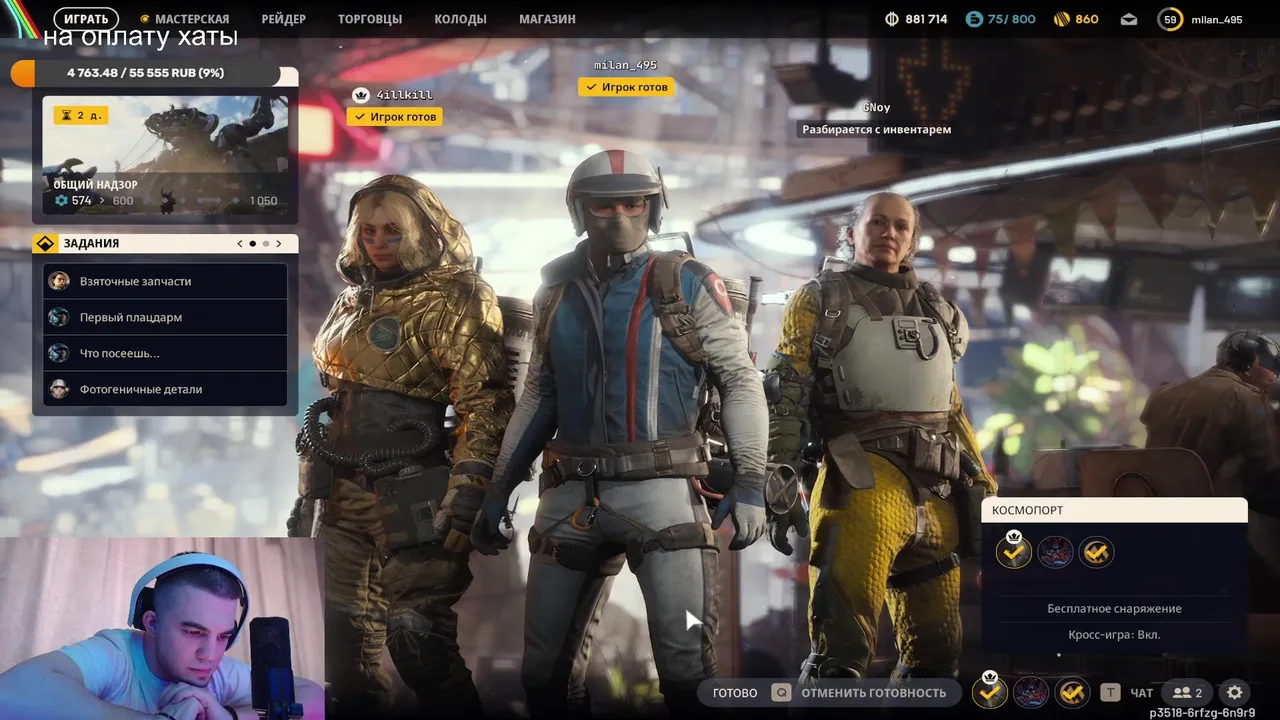This screenshot has width=1280, height=720.
Task: Click the 600 next milestone value
Action: click(x=123, y=201)
